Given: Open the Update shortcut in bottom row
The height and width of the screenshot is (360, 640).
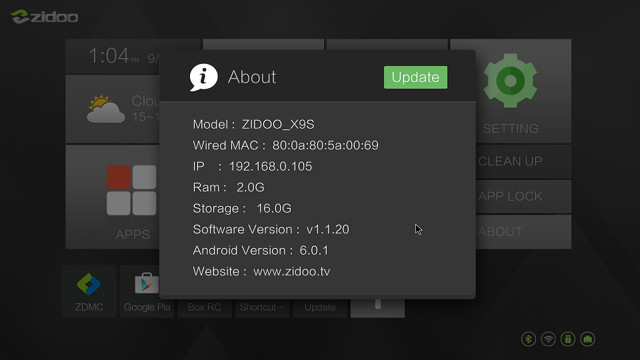Looking at the screenshot, I should 320,308.
